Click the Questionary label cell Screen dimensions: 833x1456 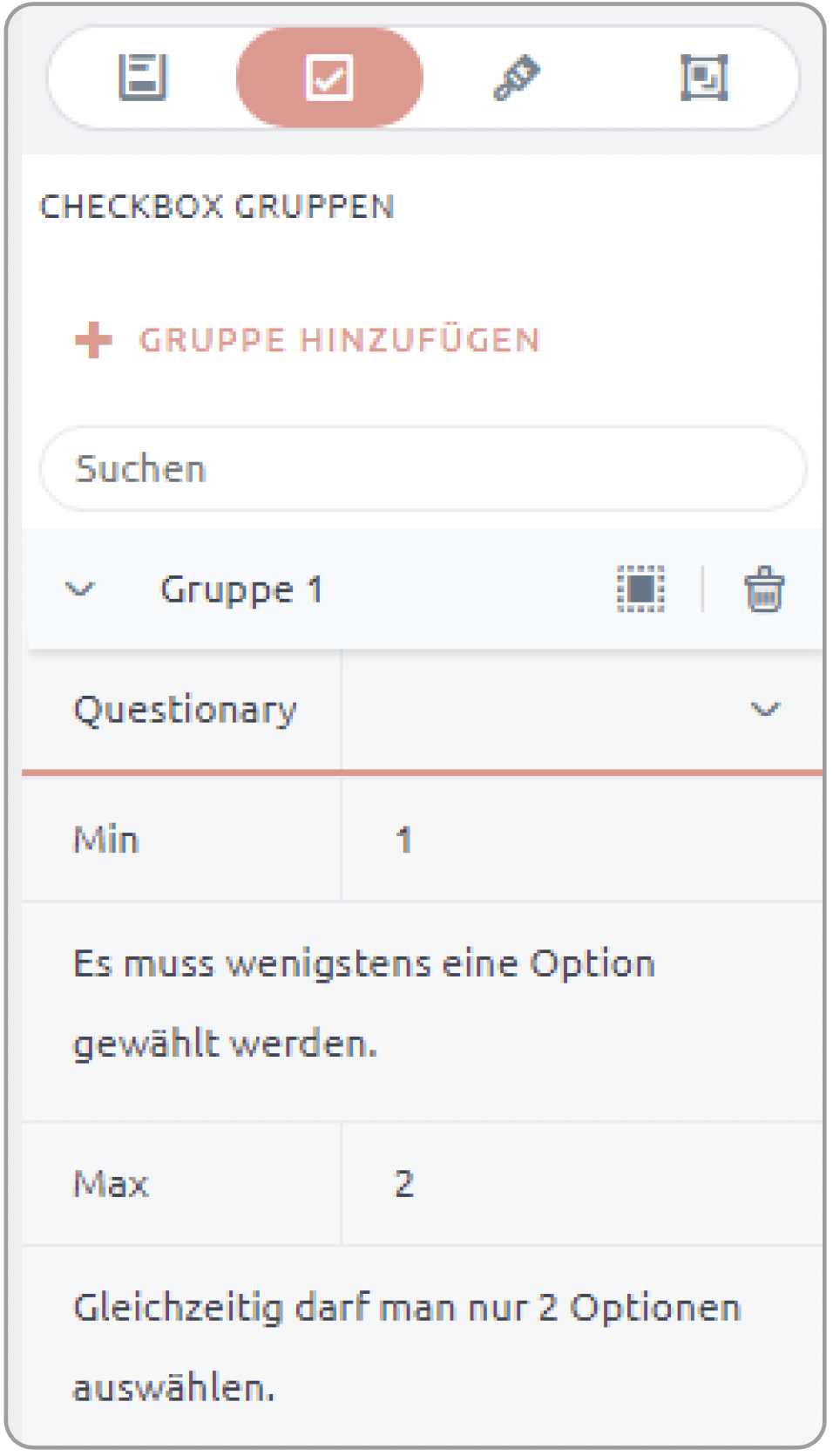pyautogui.click(x=181, y=710)
